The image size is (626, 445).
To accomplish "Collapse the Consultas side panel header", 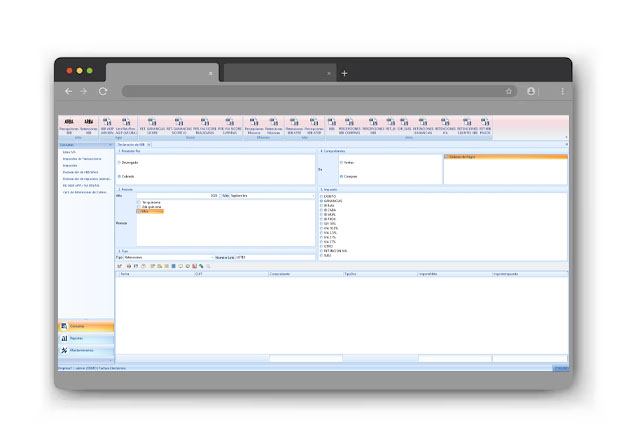I will (x=111, y=144).
